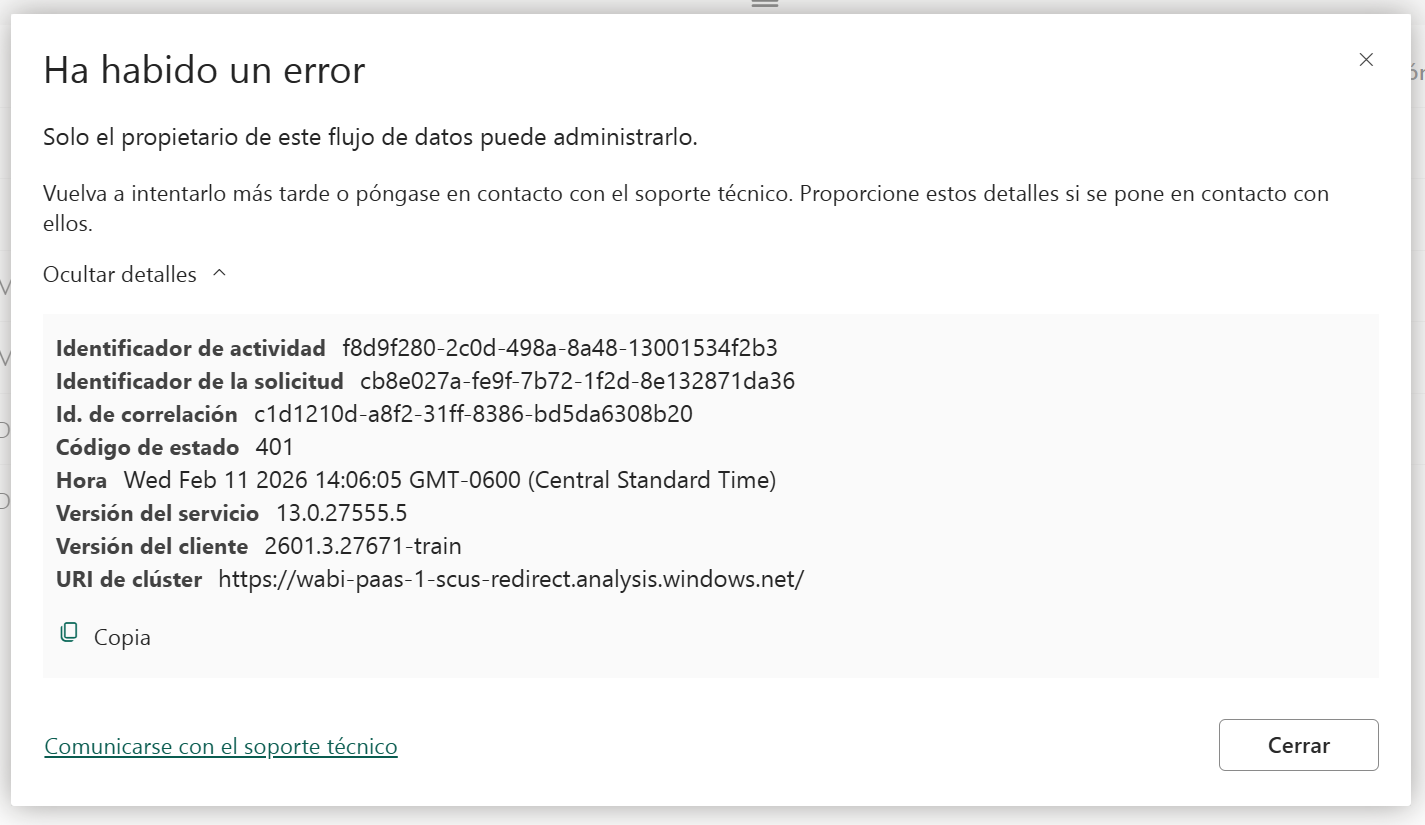The height and width of the screenshot is (825, 1425).
Task: Click the 'Cerrar' button
Action: [x=1298, y=745]
